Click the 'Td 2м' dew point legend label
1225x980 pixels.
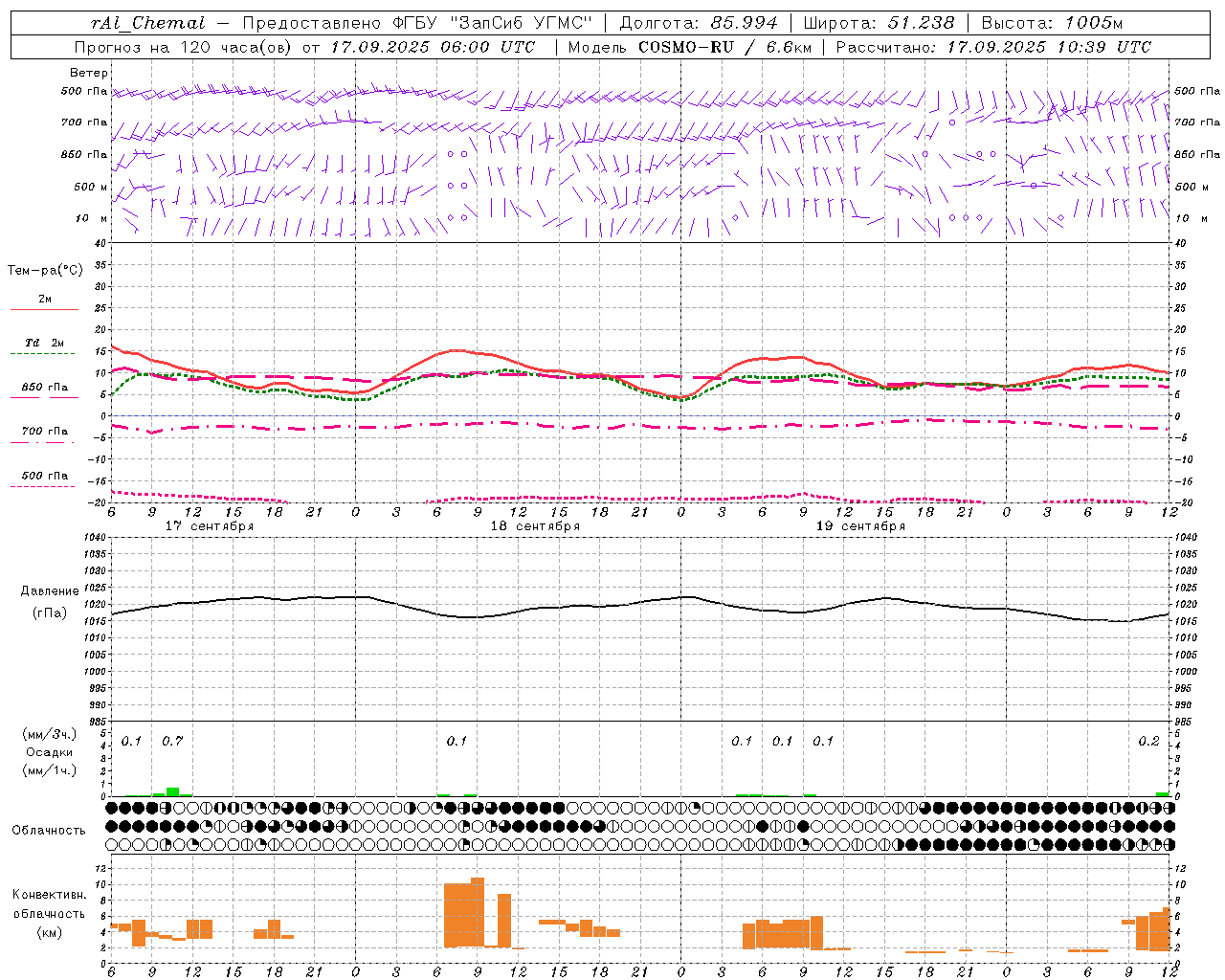click(x=45, y=343)
